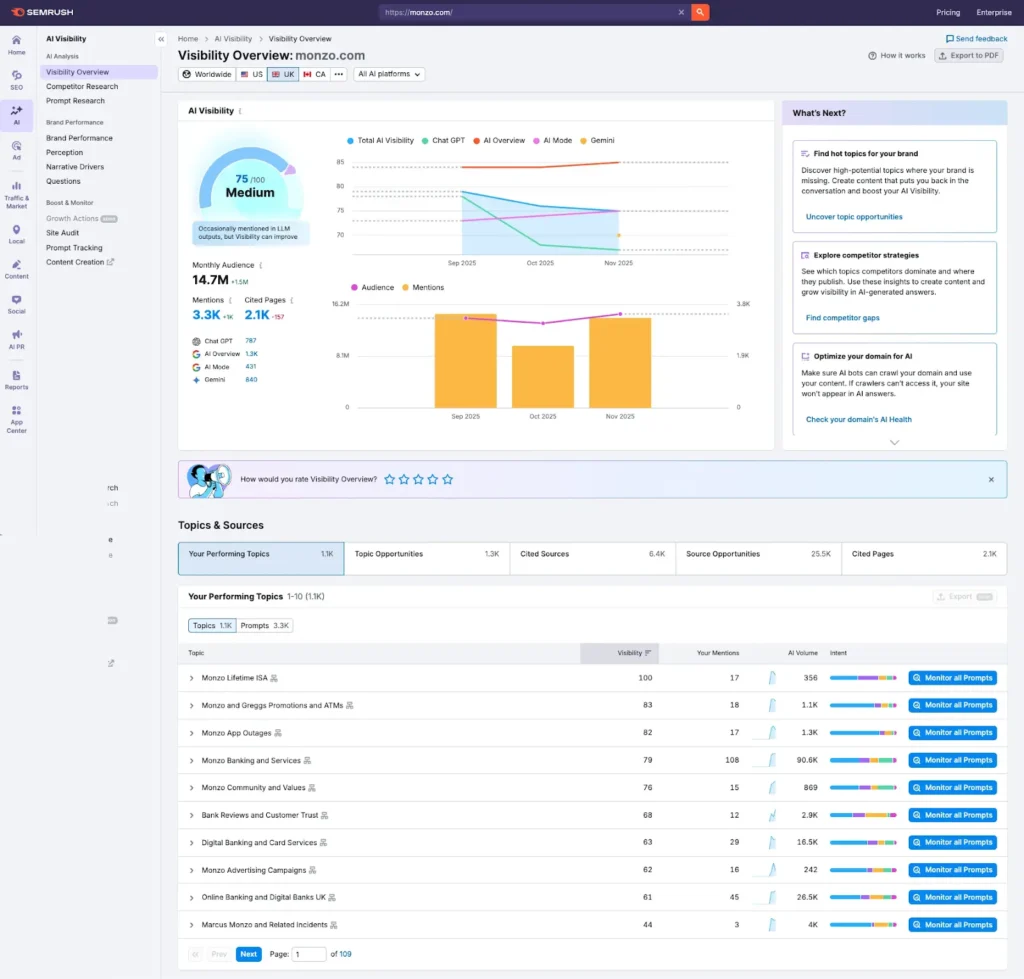The height and width of the screenshot is (979, 1024).
Task: Select the UK country filter
Action: pos(283,74)
